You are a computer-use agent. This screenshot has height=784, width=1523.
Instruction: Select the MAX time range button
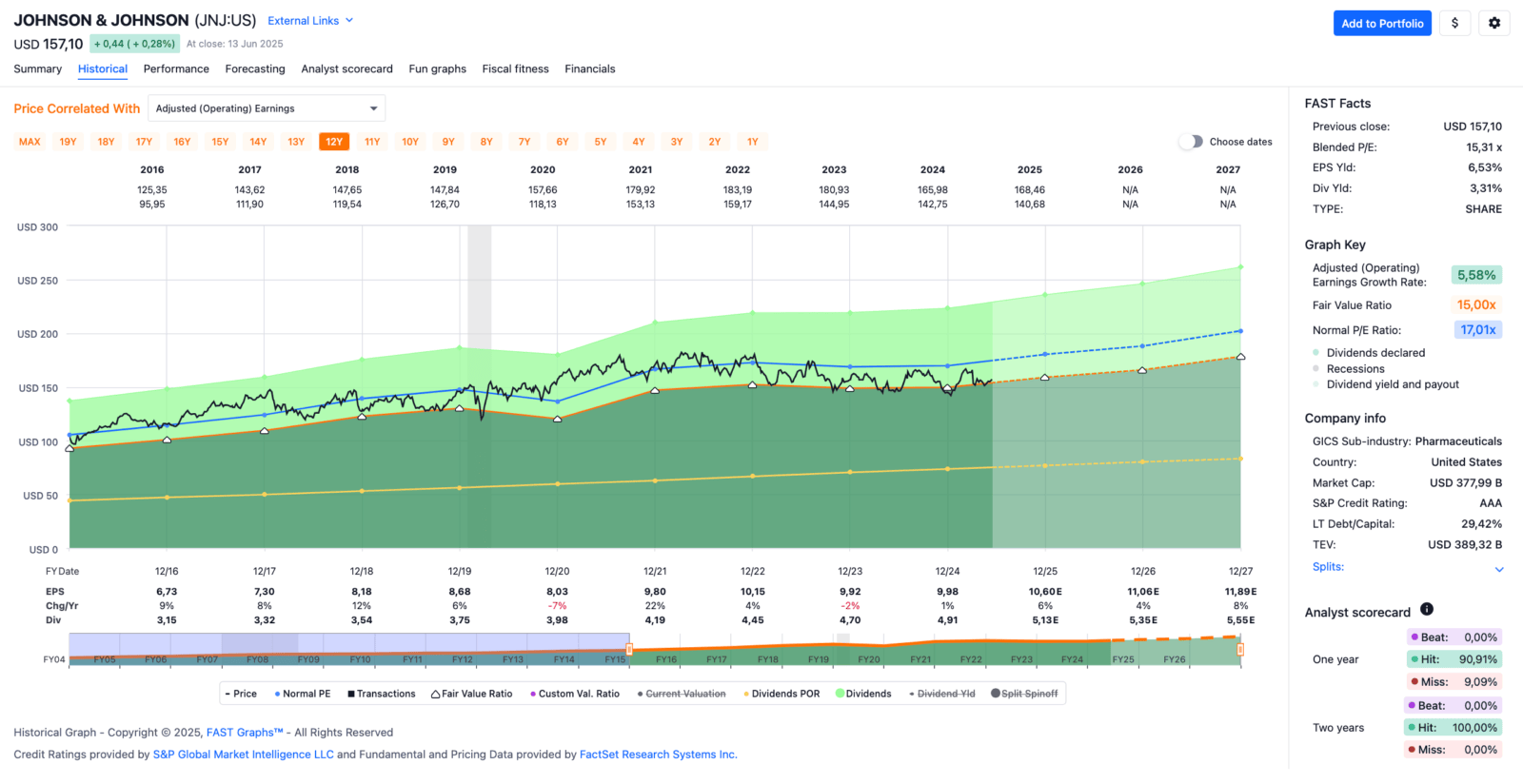tap(30, 142)
